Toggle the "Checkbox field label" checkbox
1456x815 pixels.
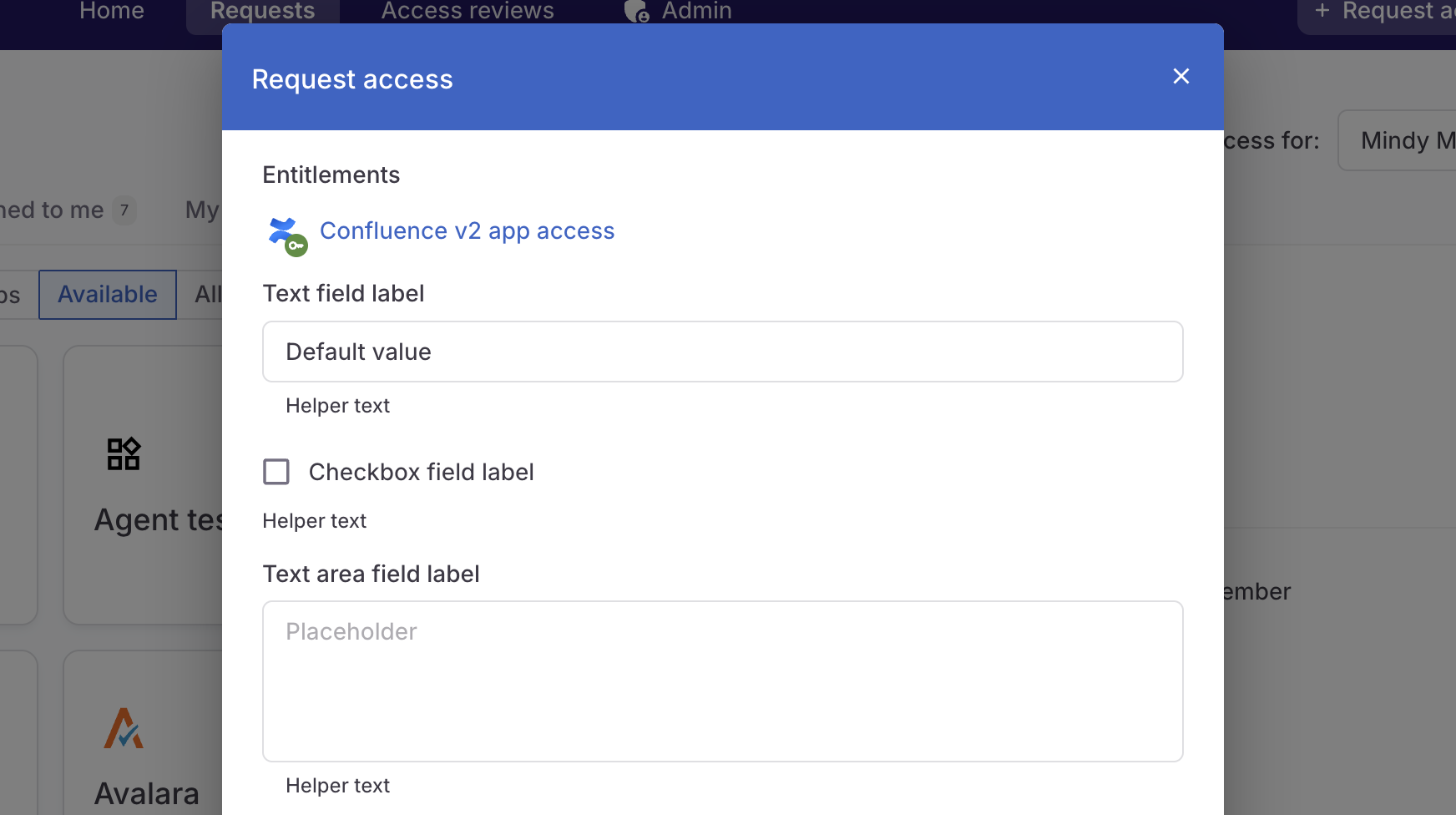click(x=276, y=472)
